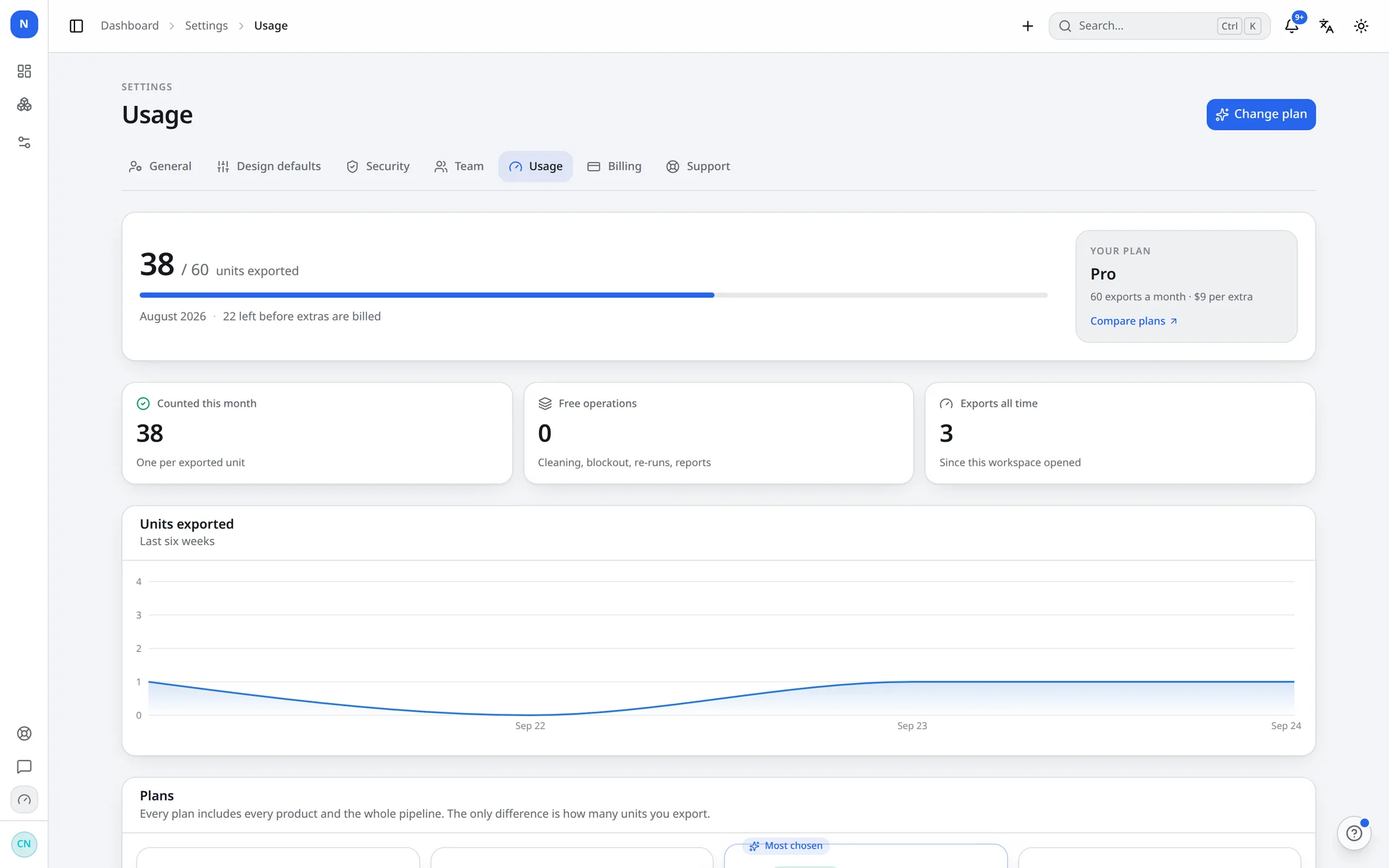Click the Sep 24 chart label

coord(1286,726)
